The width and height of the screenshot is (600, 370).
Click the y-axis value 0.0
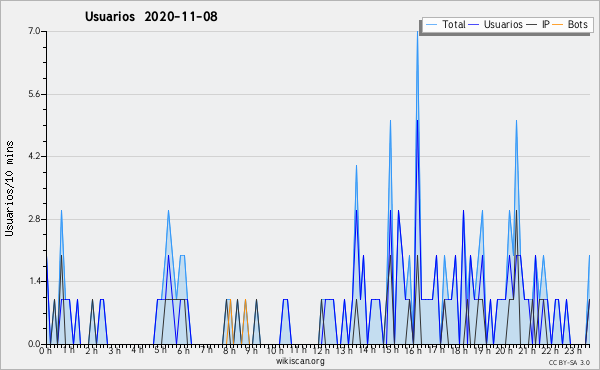[34, 344]
